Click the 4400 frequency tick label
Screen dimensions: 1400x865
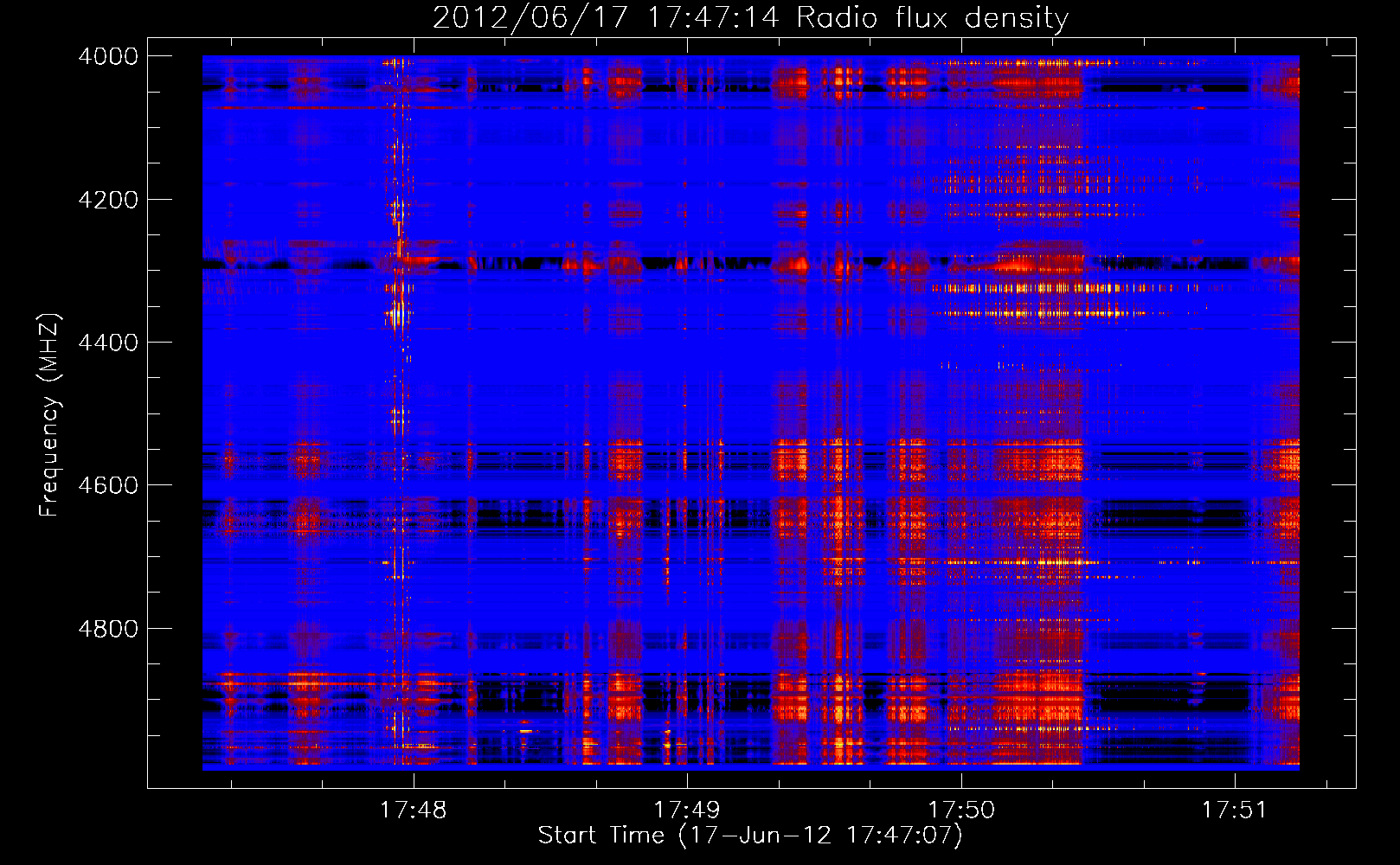(108, 343)
